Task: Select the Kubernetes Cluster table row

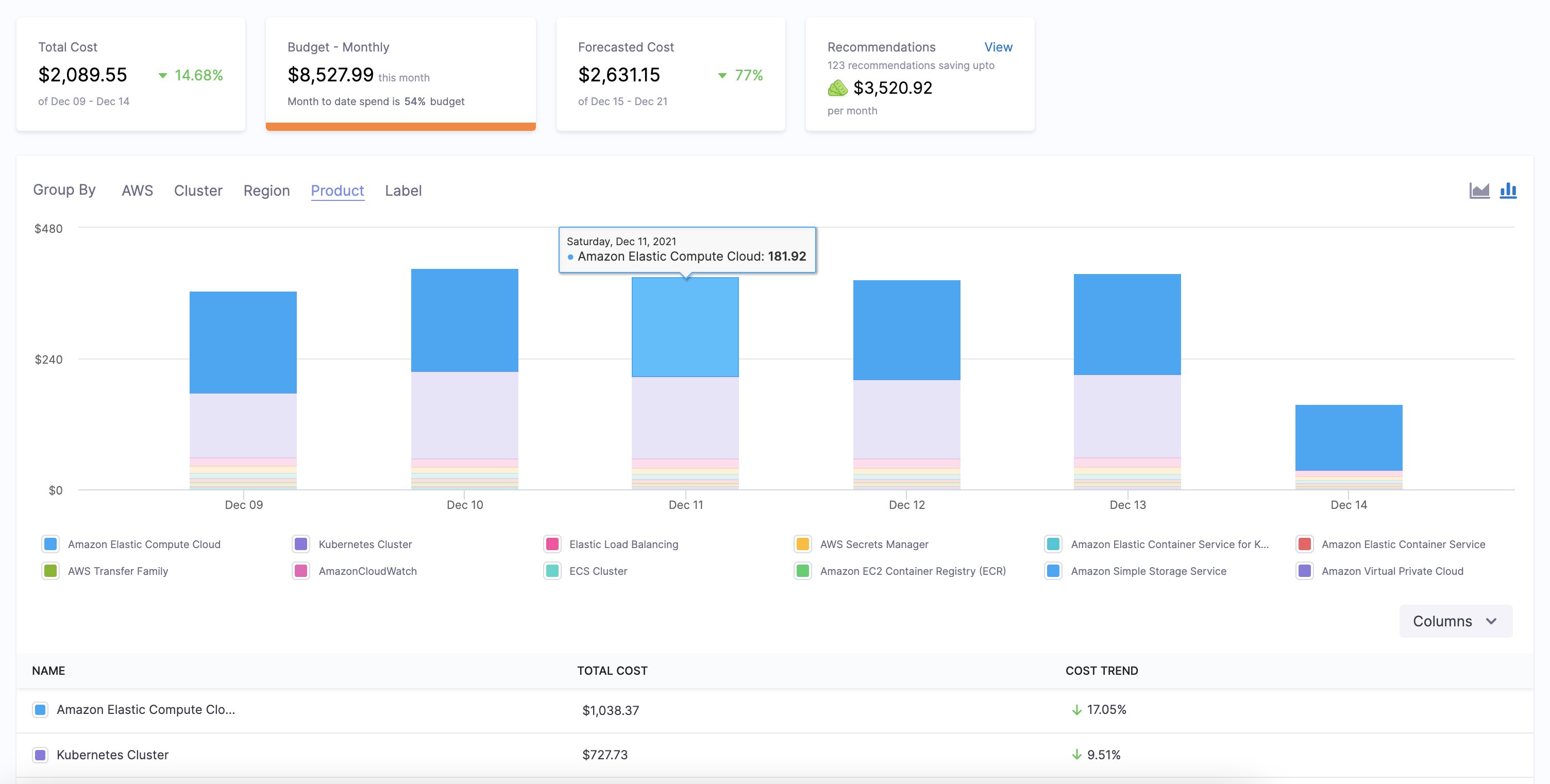Action: click(775, 755)
